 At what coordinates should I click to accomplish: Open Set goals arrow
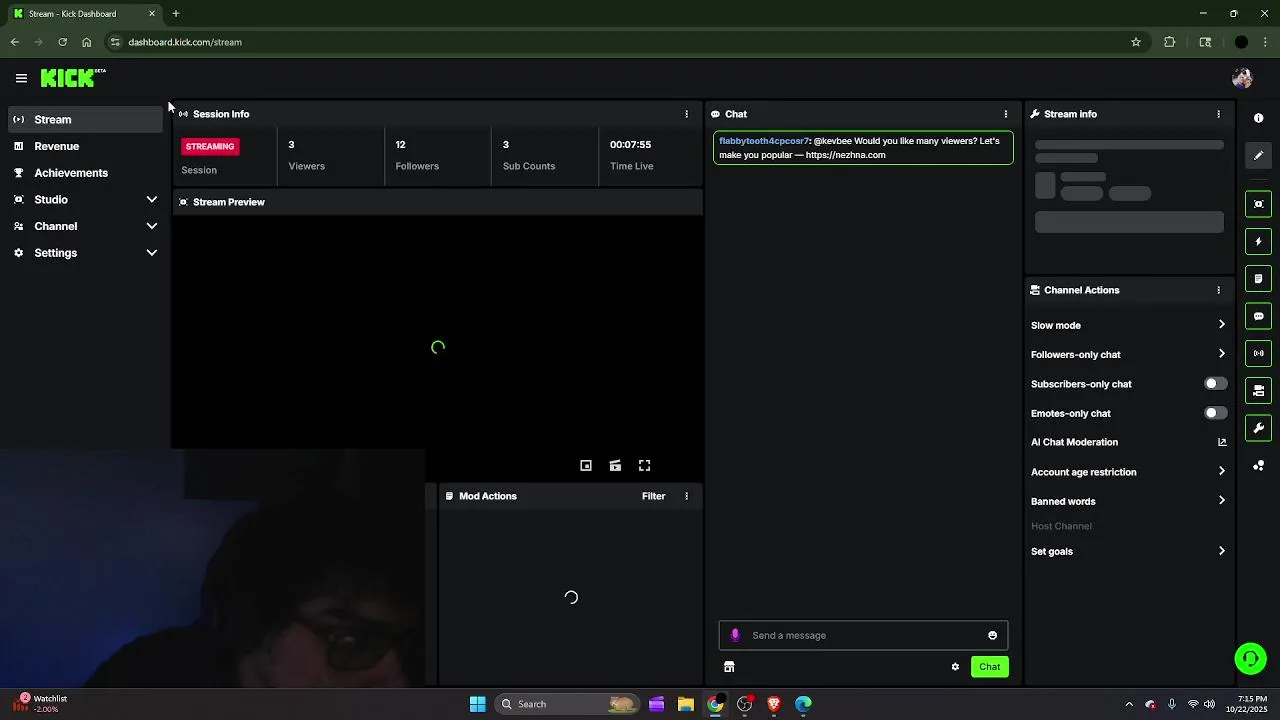click(x=1221, y=551)
